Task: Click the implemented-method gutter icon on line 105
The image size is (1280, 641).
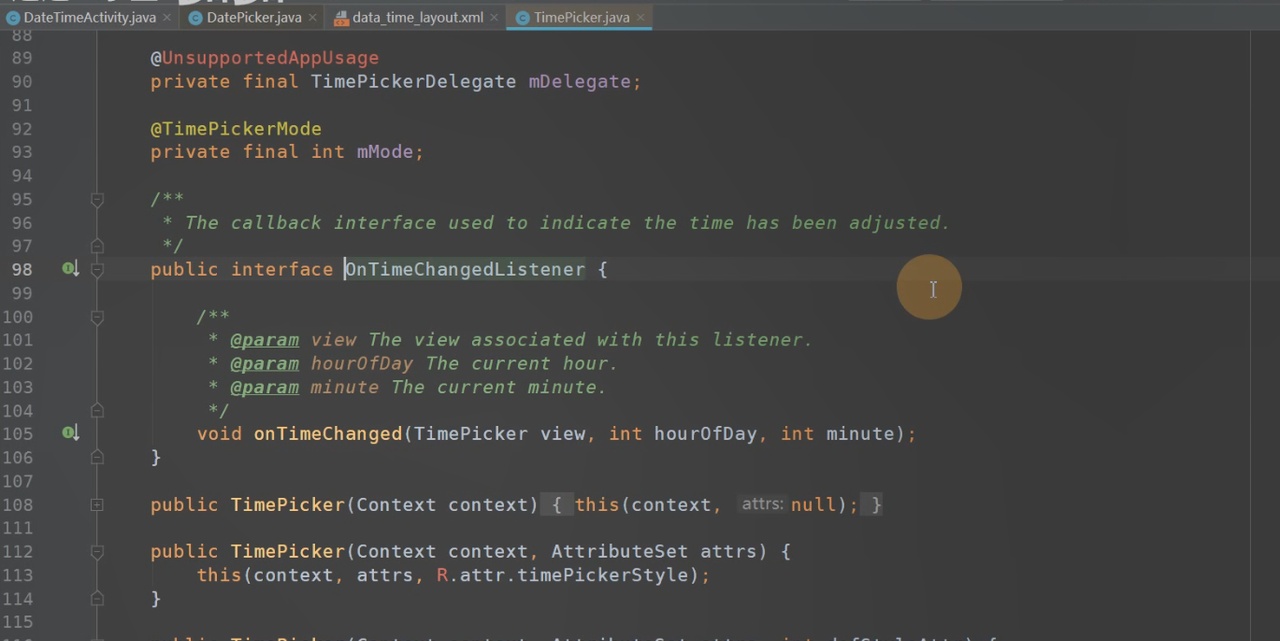Action: click(x=70, y=433)
